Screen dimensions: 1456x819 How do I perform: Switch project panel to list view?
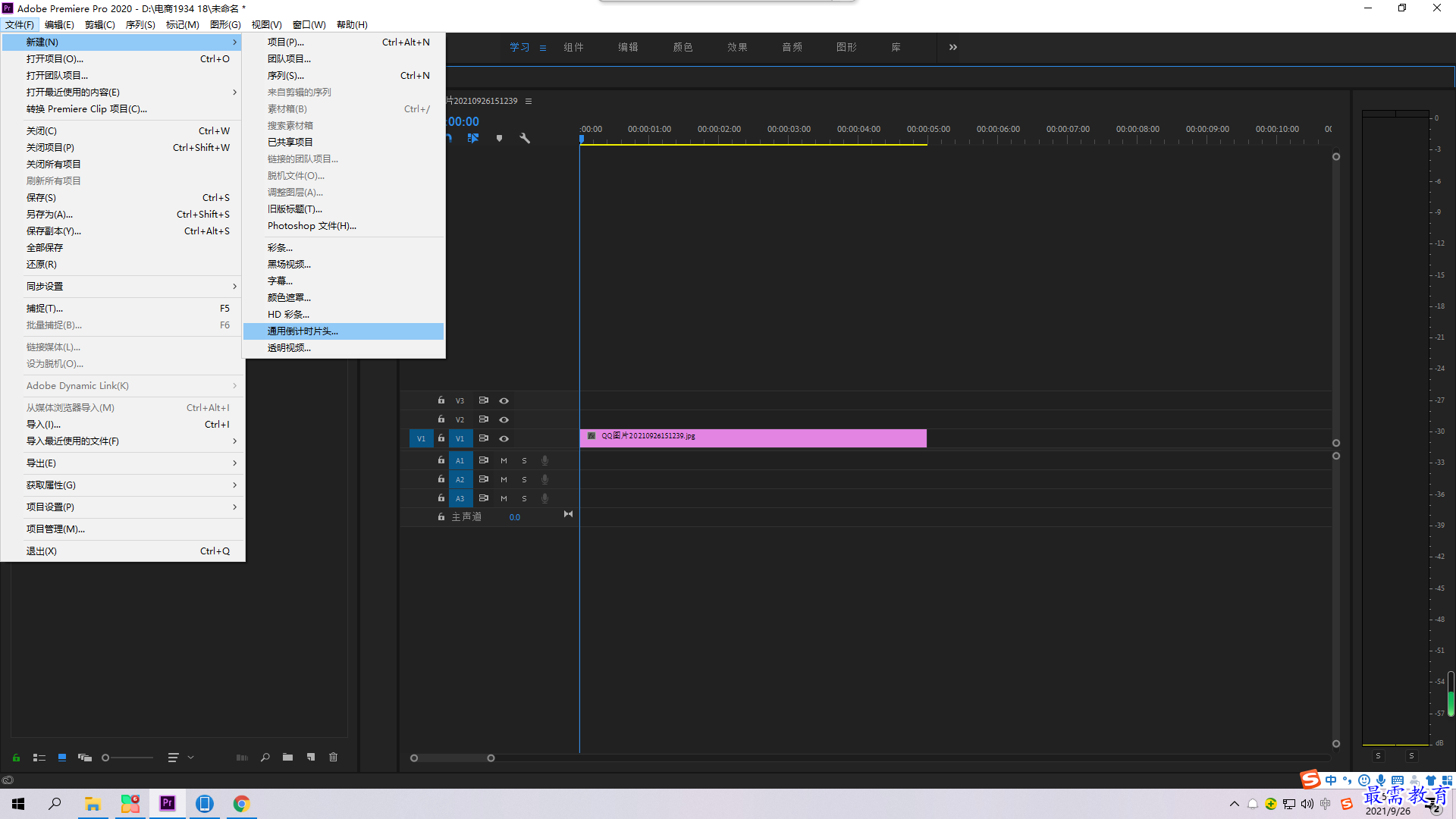pyautogui.click(x=39, y=758)
